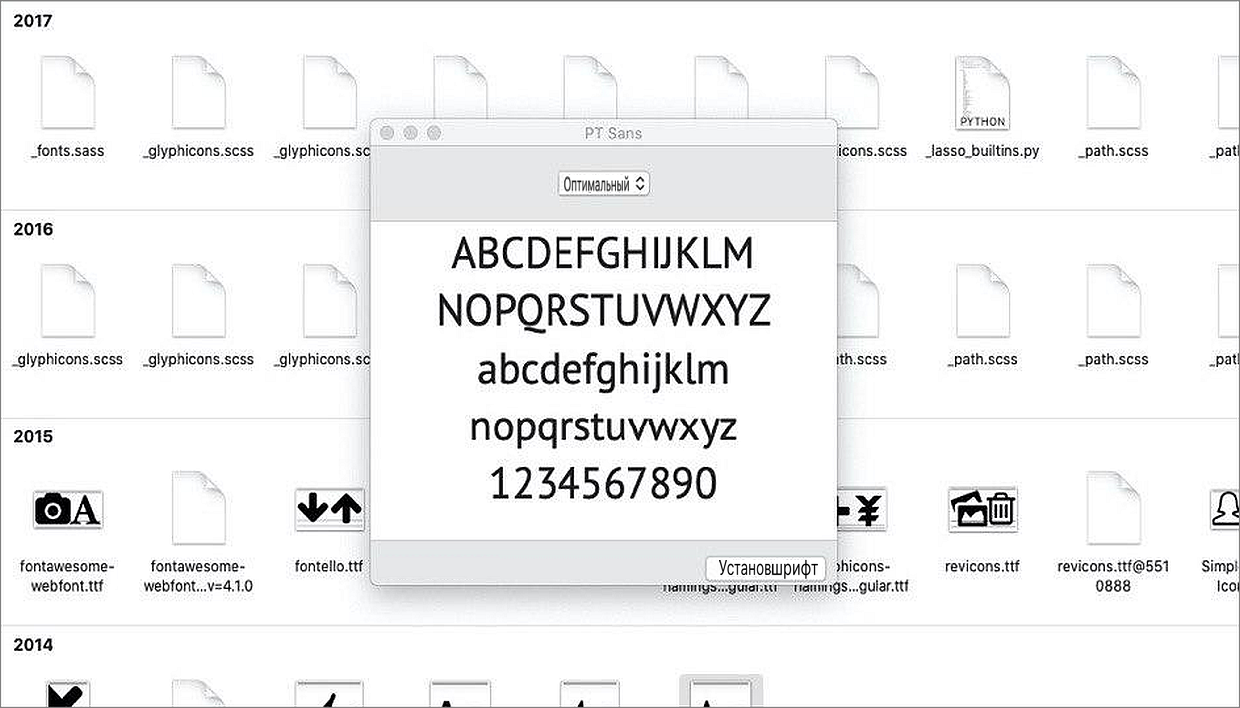Image resolution: width=1240 pixels, height=708 pixels.
Task: Click the 1234567890 digits preview line
Action: tap(604, 484)
